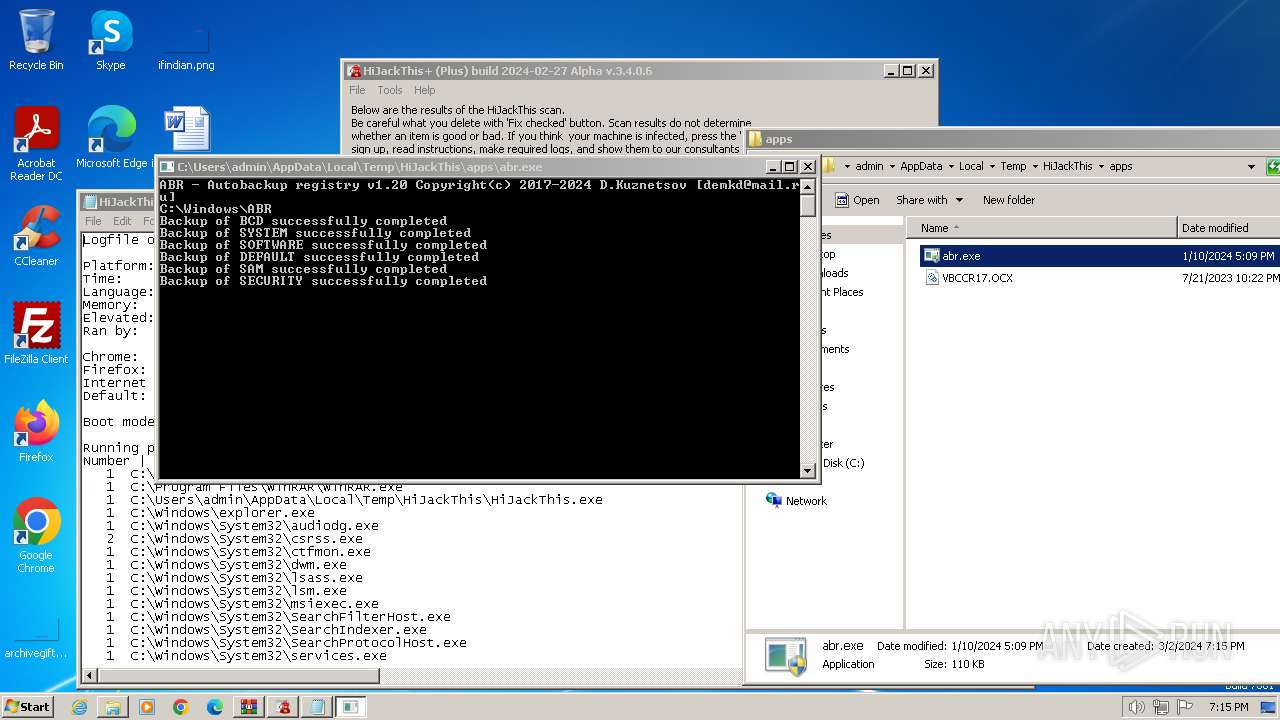Open Windows Explorer taskbar button

(113, 707)
